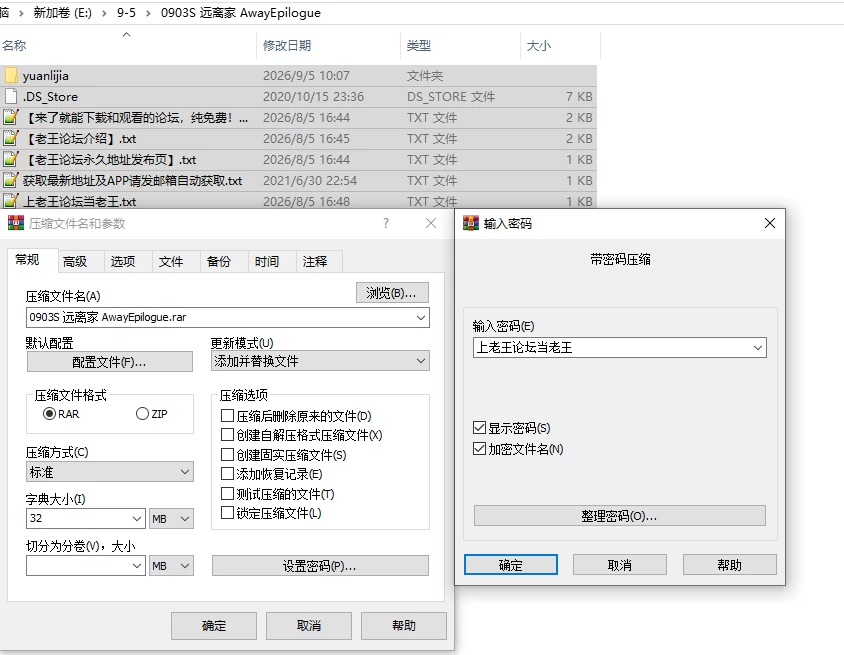Click 浏览(B)... button
Screen dimensions: 844x655
[392, 293]
